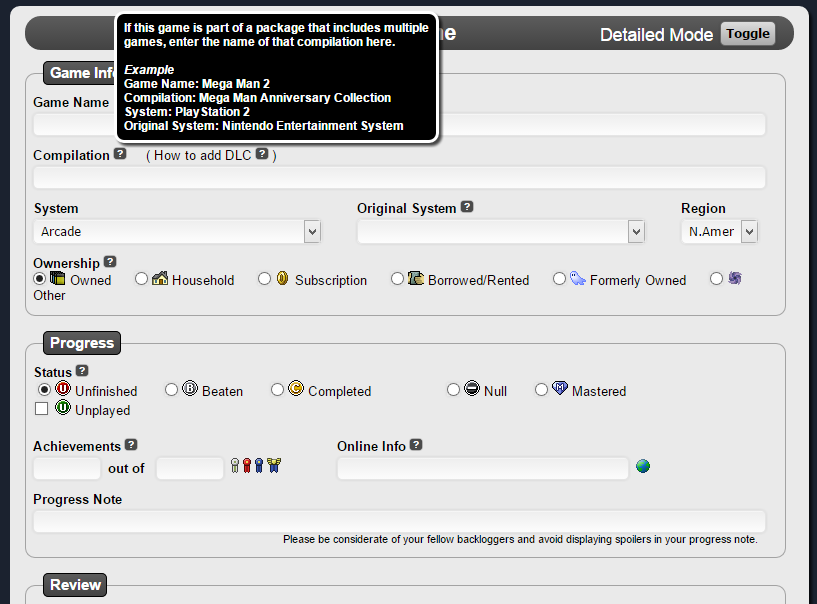Click the Online Info input field
817x604 pixels.
point(483,469)
